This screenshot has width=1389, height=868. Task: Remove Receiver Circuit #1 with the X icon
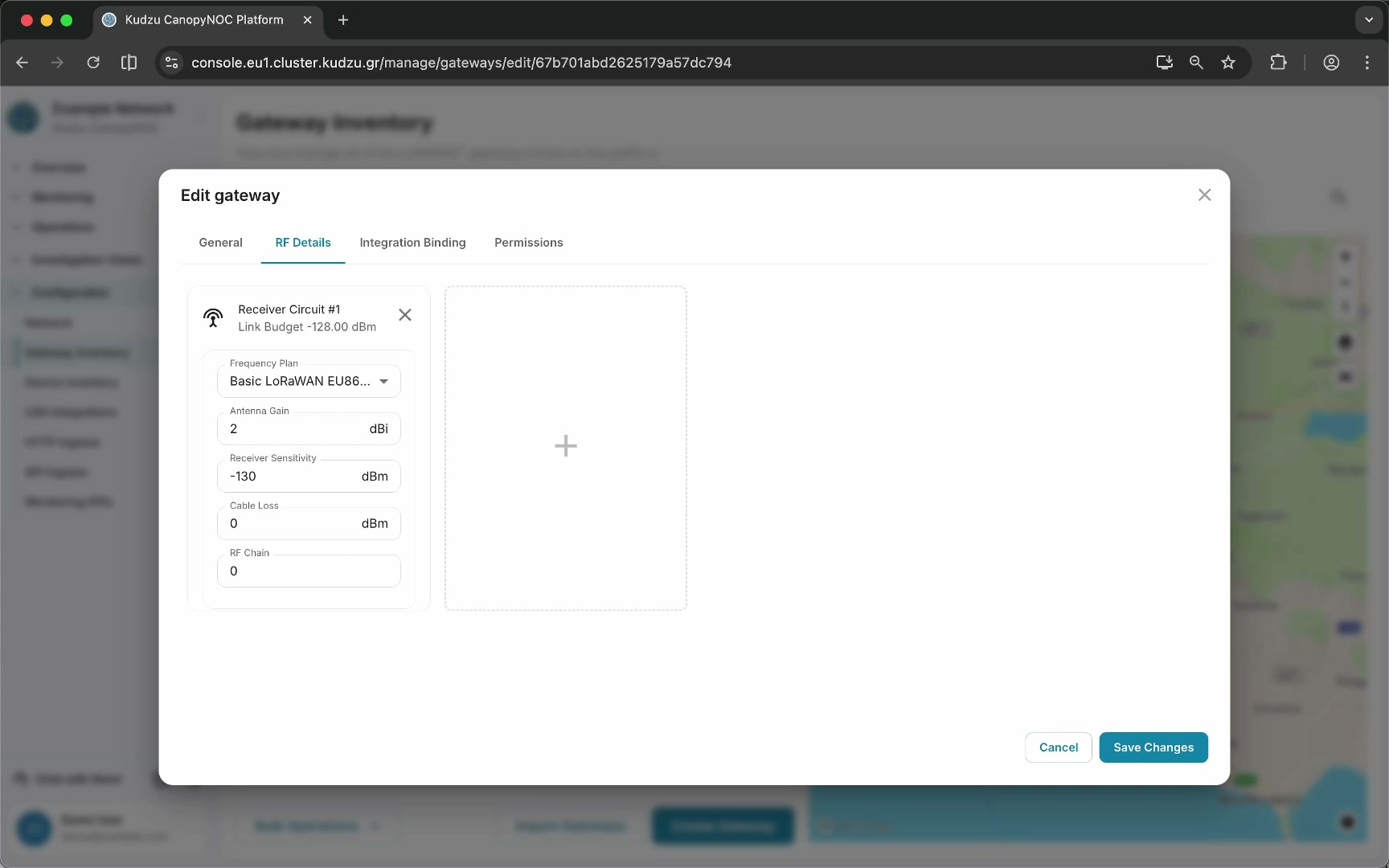tap(405, 315)
